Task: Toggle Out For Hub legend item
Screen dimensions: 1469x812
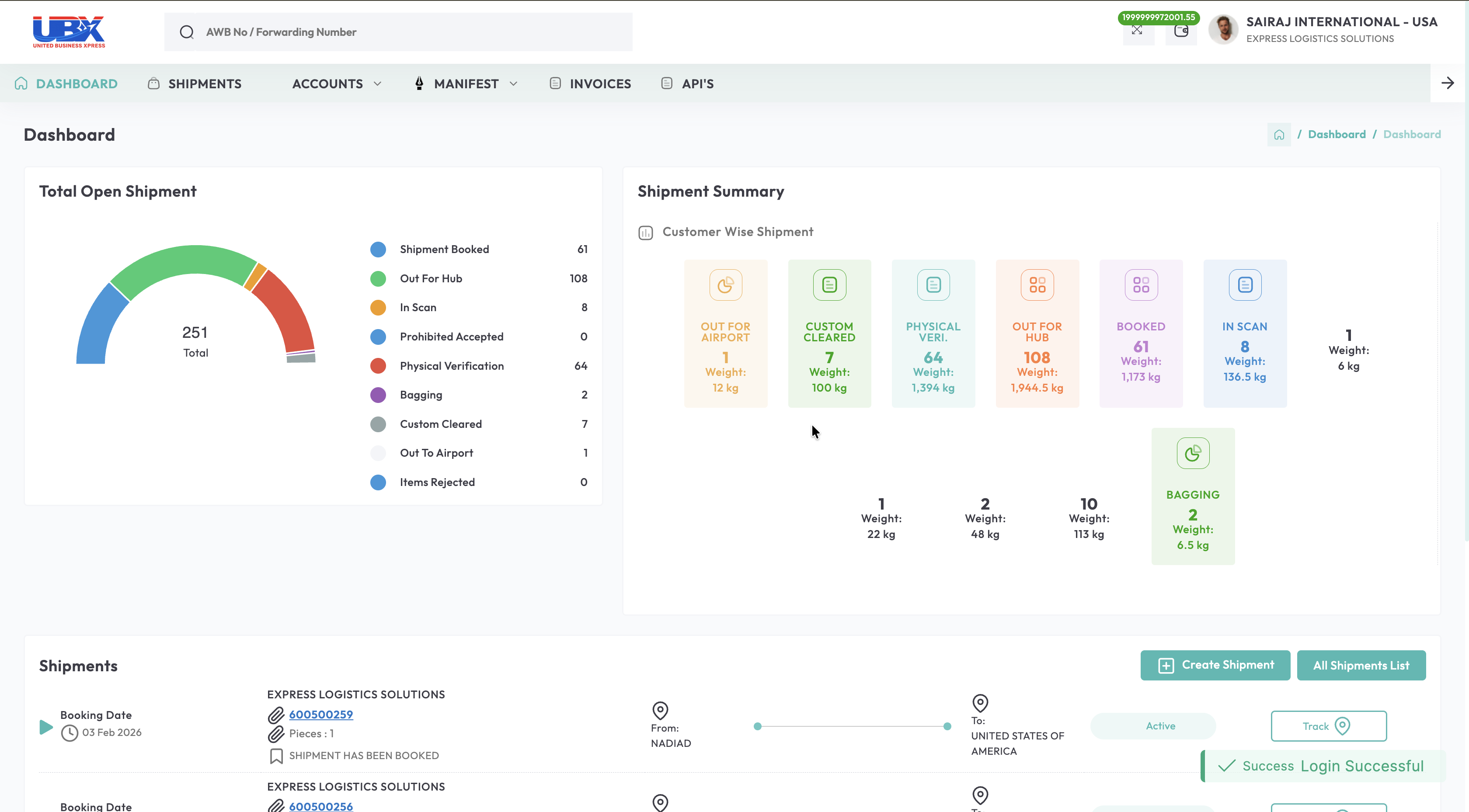Action: click(431, 278)
